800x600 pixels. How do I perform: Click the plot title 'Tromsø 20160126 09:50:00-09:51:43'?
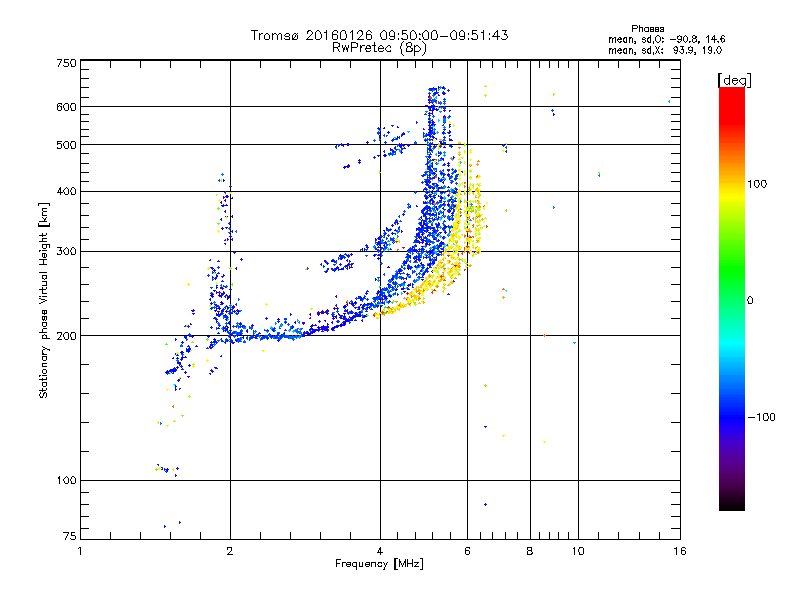380,35
